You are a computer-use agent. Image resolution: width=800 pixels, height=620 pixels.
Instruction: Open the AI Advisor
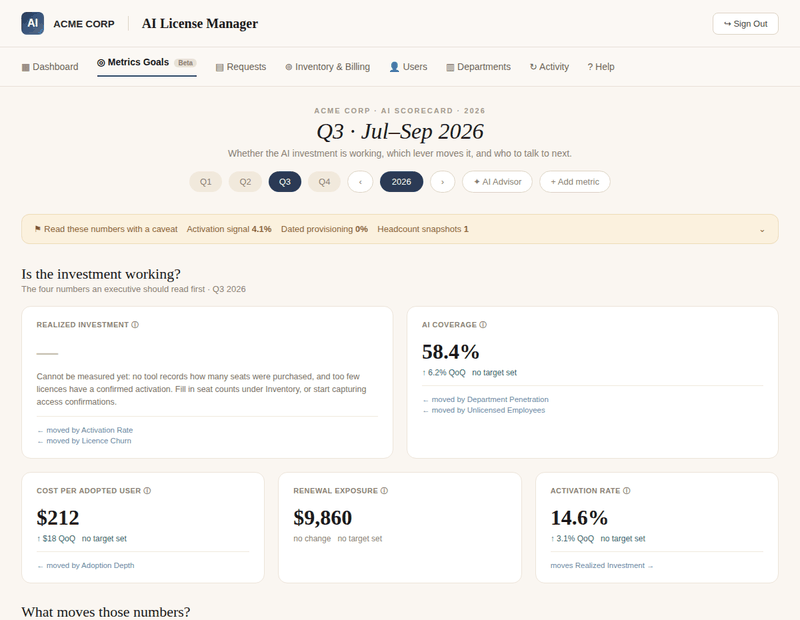[497, 182]
